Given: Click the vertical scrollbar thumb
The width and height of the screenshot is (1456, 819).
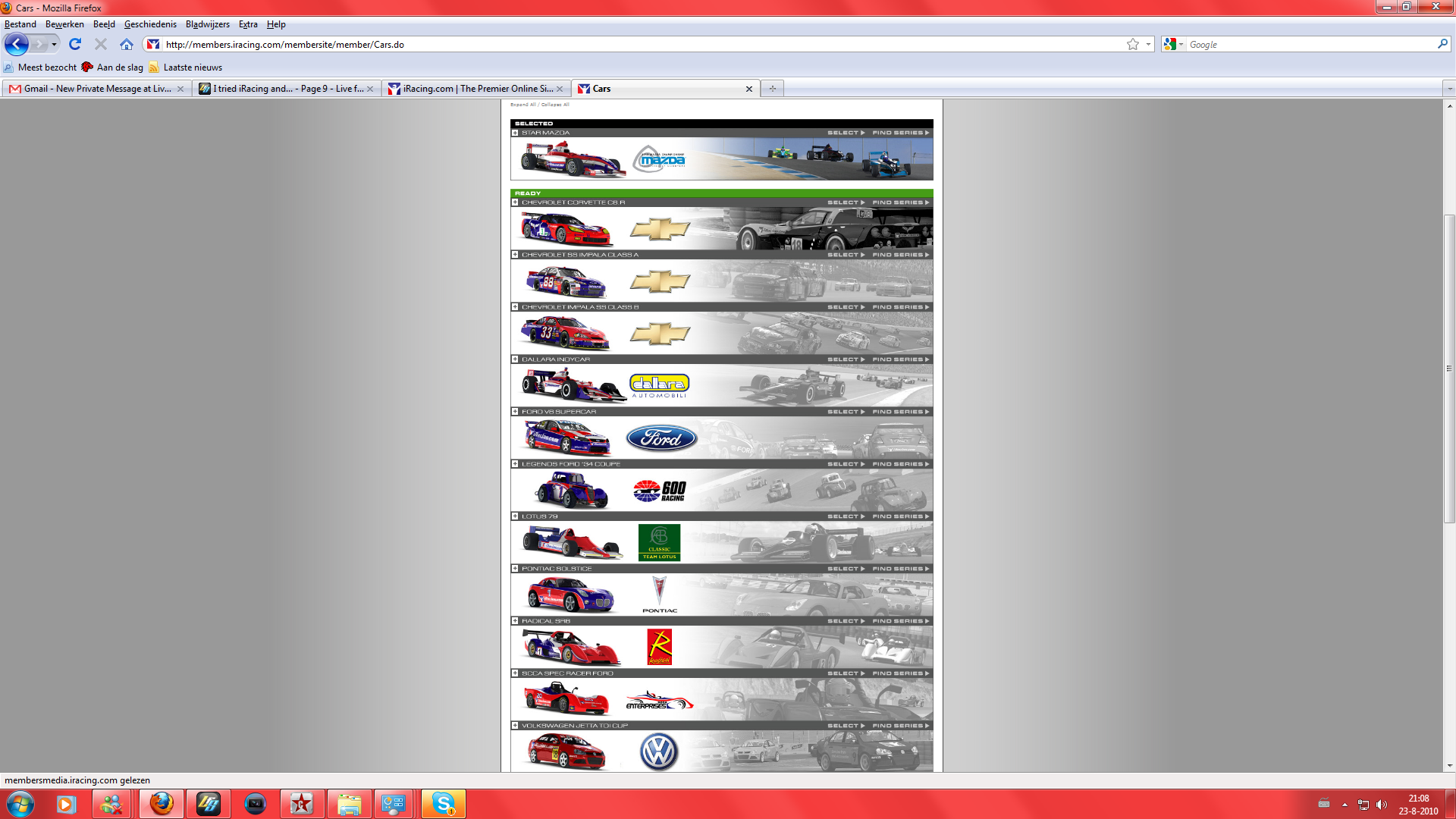Looking at the screenshot, I should (x=1449, y=369).
